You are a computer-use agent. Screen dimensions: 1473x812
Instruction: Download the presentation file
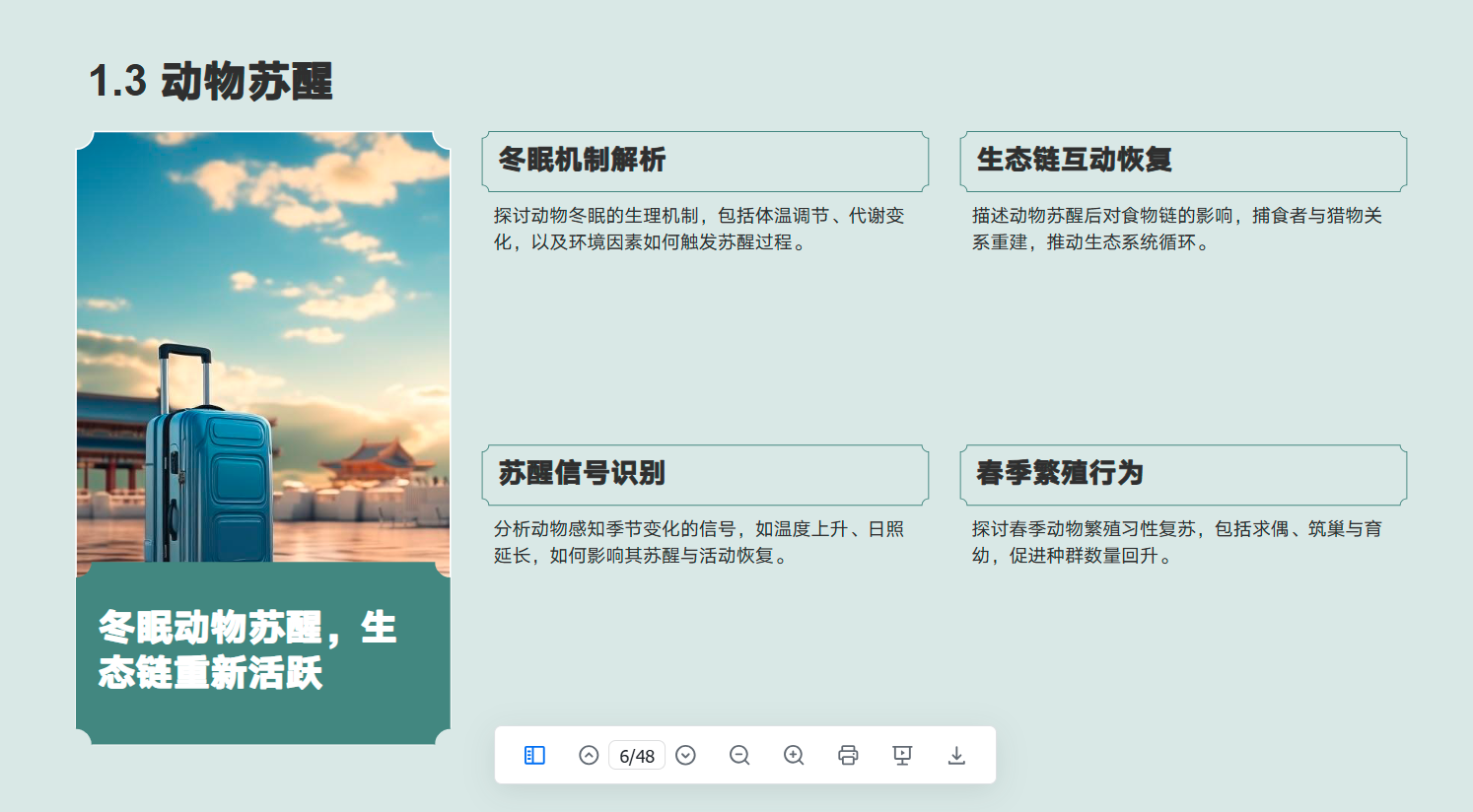click(x=956, y=755)
